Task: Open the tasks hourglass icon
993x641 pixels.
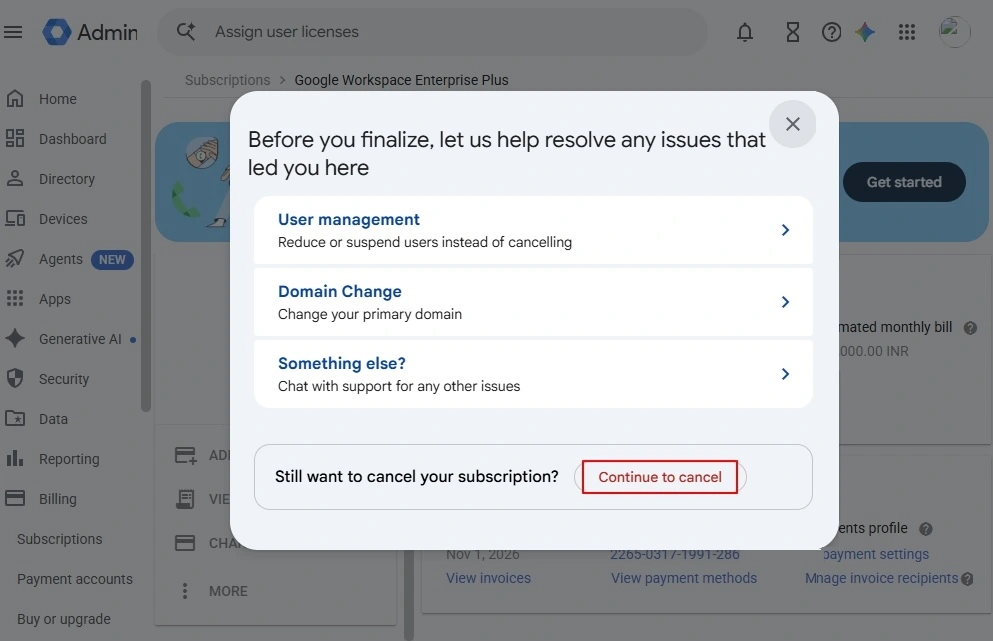Action: (x=792, y=32)
